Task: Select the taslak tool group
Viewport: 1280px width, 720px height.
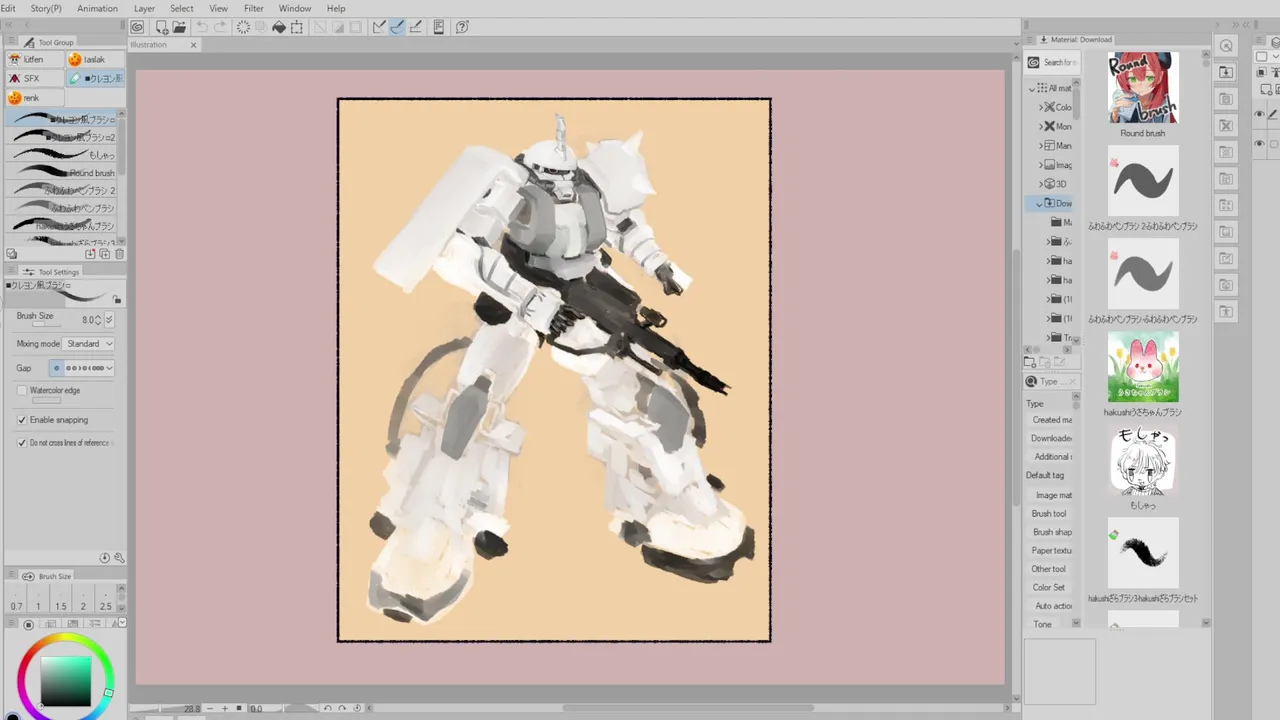Action: pyautogui.click(x=96, y=59)
